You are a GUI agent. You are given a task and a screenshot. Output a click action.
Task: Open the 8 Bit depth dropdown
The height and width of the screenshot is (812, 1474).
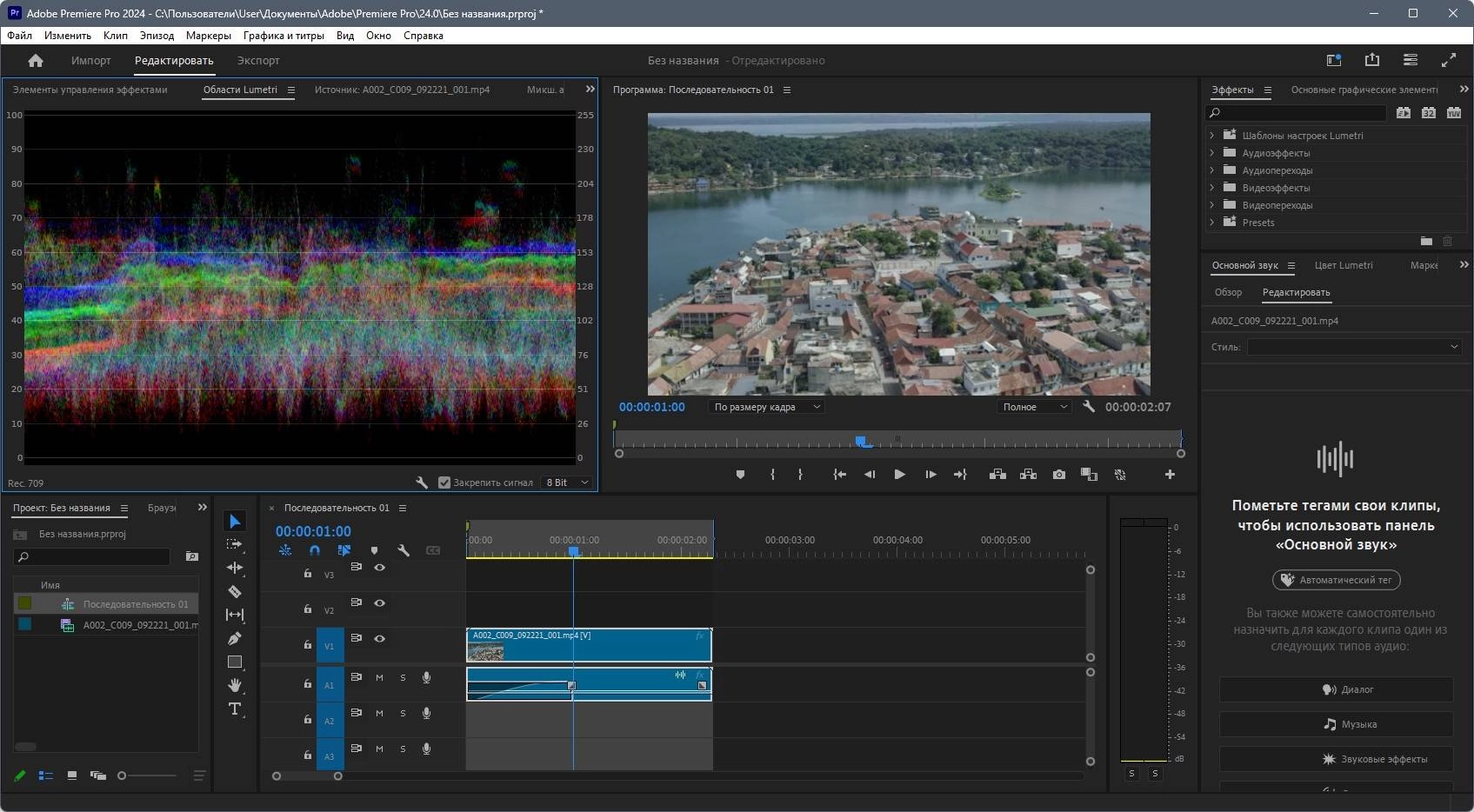pyautogui.click(x=567, y=483)
